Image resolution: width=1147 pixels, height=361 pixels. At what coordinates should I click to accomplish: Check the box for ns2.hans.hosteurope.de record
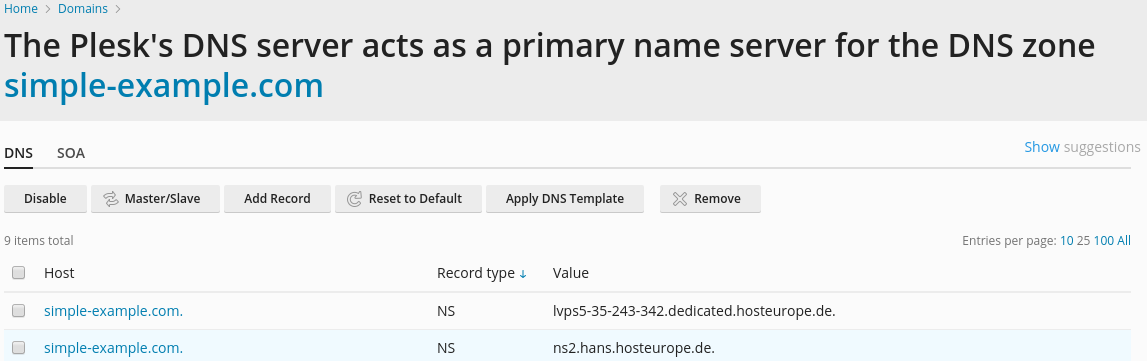18,348
